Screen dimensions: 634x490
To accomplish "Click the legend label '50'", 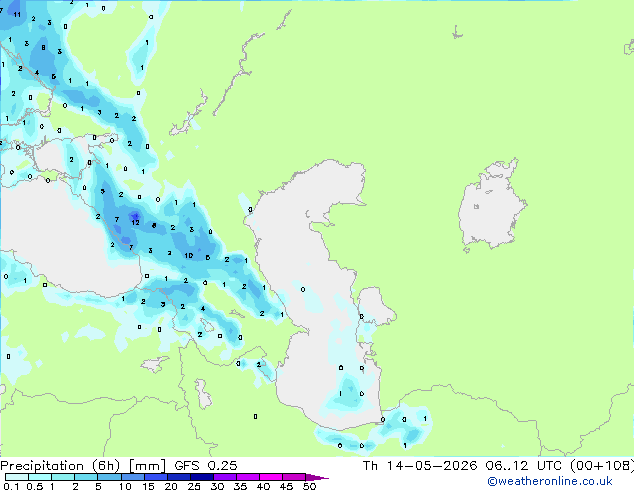I will (309, 486).
